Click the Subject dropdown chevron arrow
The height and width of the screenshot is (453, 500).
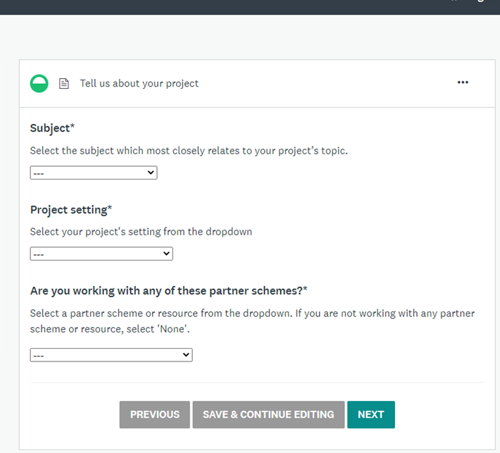[x=151, y=172]
